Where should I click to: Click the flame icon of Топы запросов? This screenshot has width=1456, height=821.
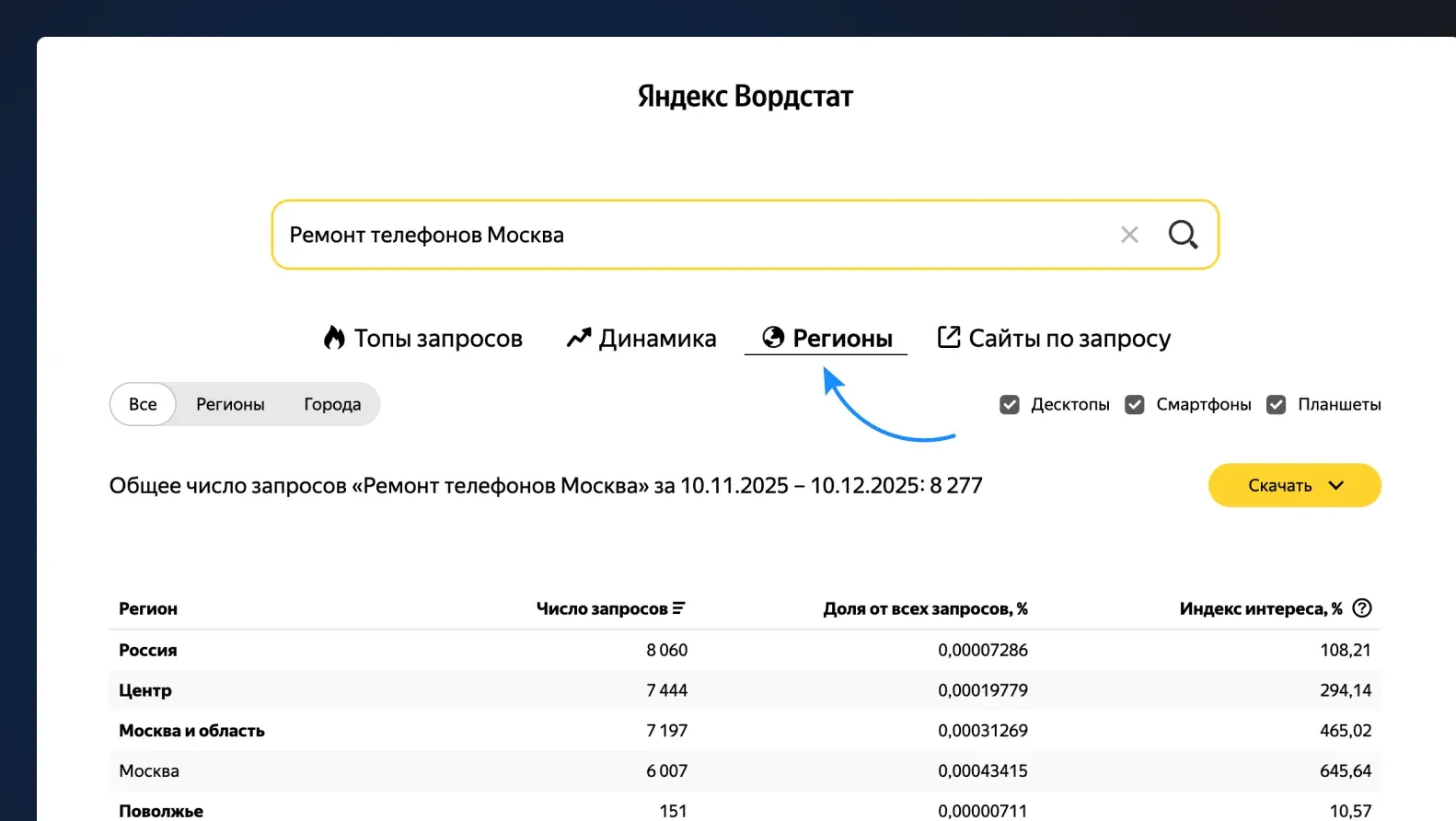[x=334, y=338]
